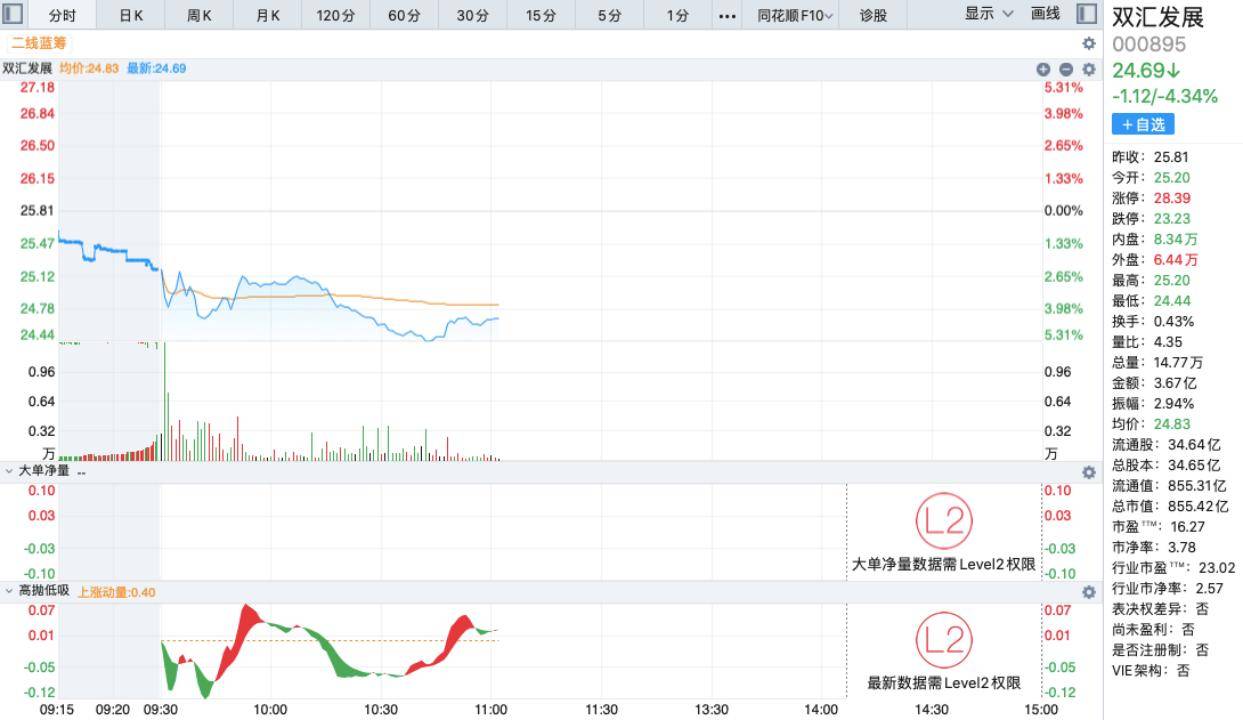Click 内盘 value 8.34万
This screenshot has width=1243, height=720.
[1176, 239]
